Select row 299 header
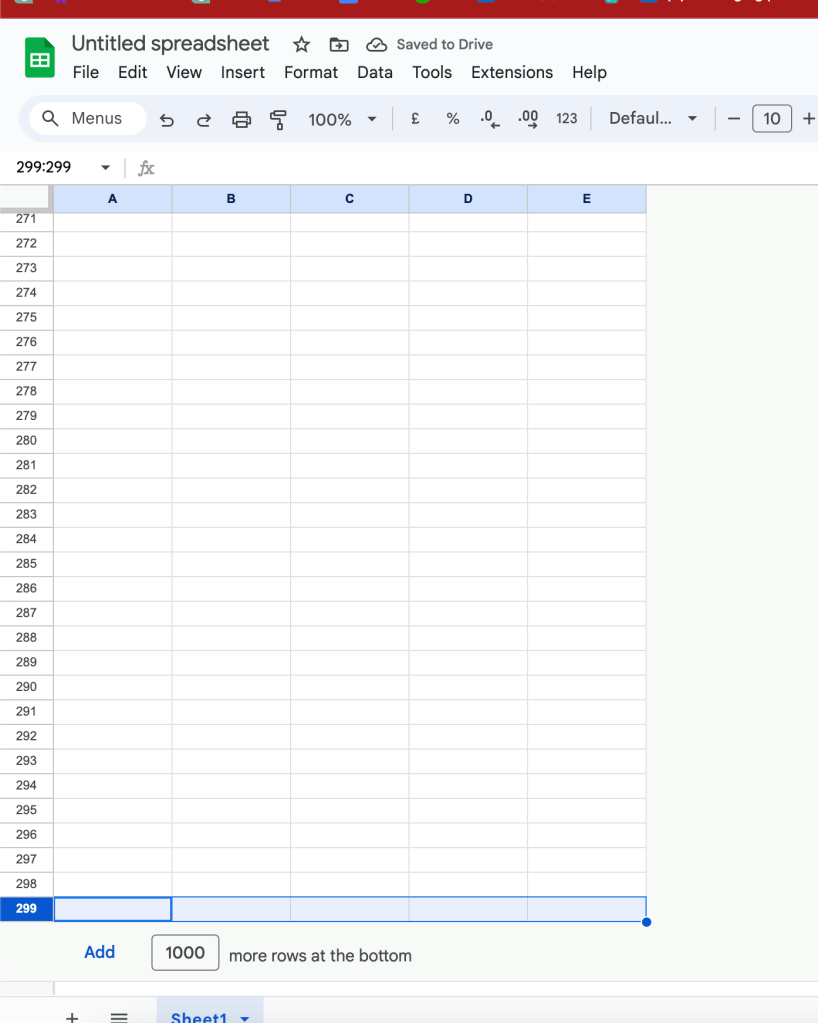 coord(27,909)
